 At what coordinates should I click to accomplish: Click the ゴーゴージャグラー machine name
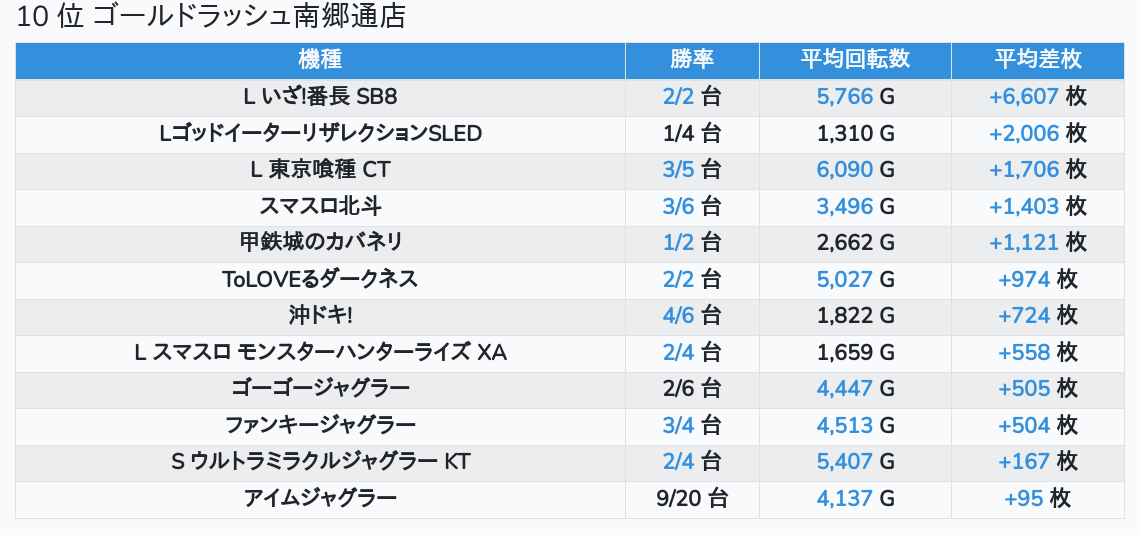(320, 389)
